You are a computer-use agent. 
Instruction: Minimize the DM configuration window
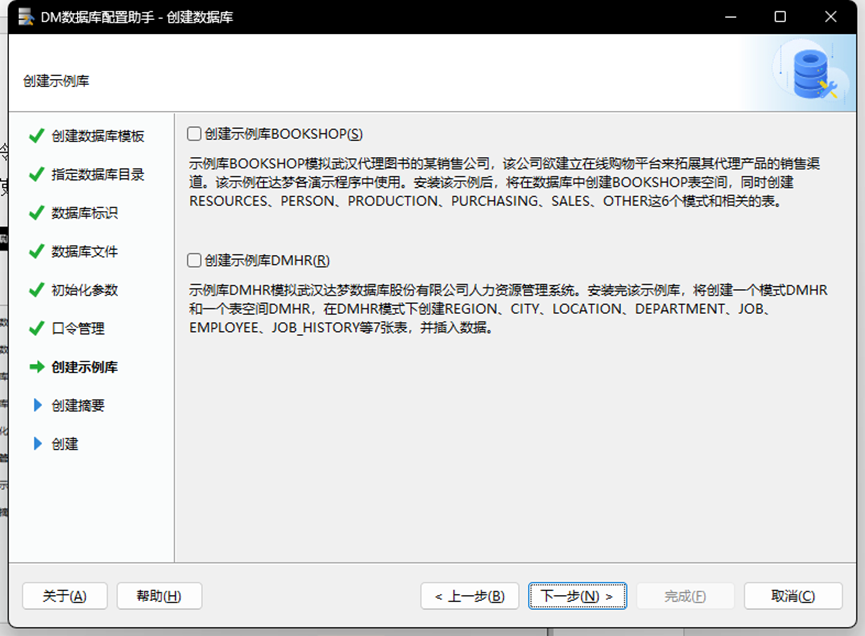pos(731,17)
